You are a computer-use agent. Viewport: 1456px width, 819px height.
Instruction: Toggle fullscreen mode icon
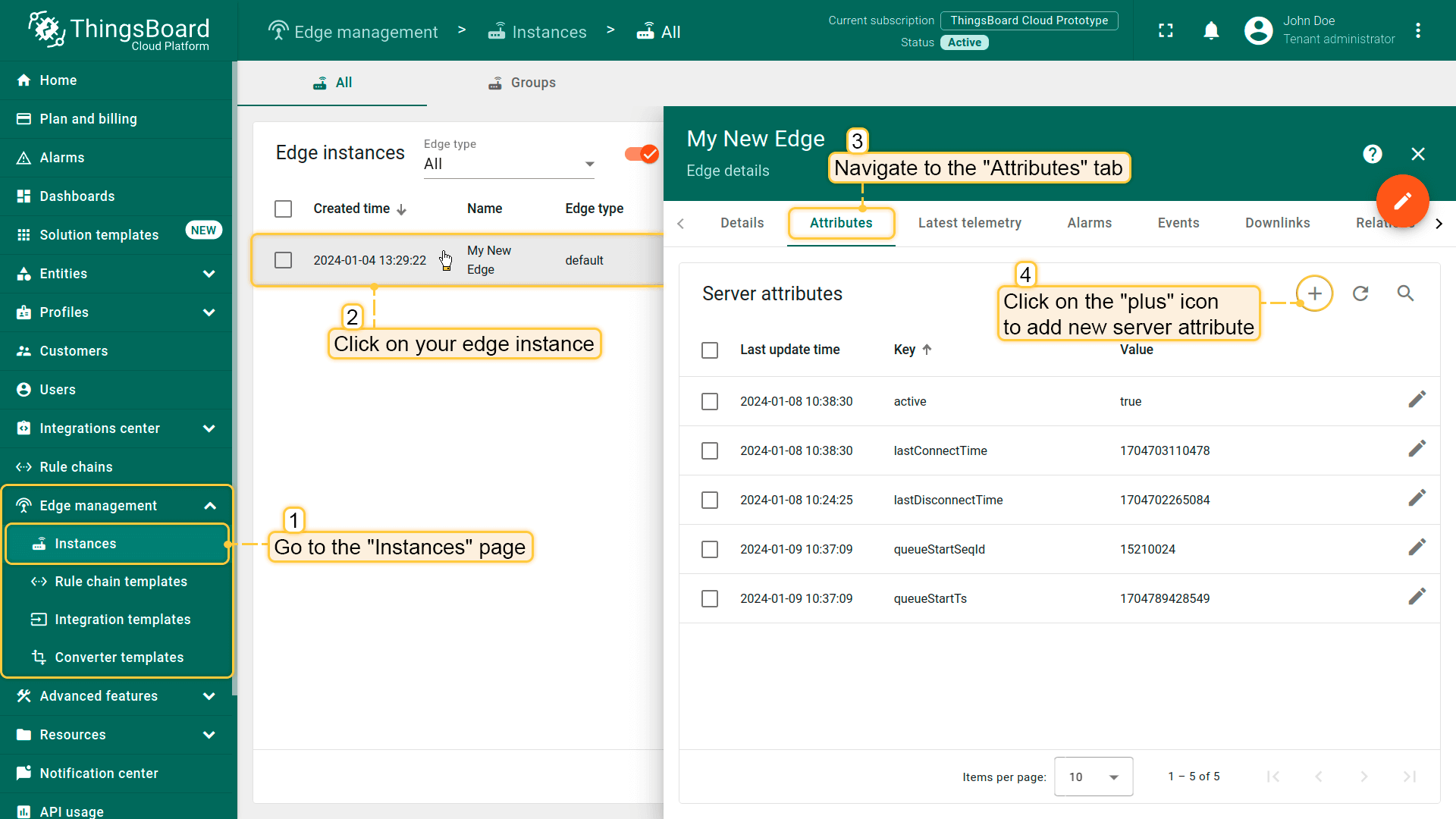point(1166,30)
